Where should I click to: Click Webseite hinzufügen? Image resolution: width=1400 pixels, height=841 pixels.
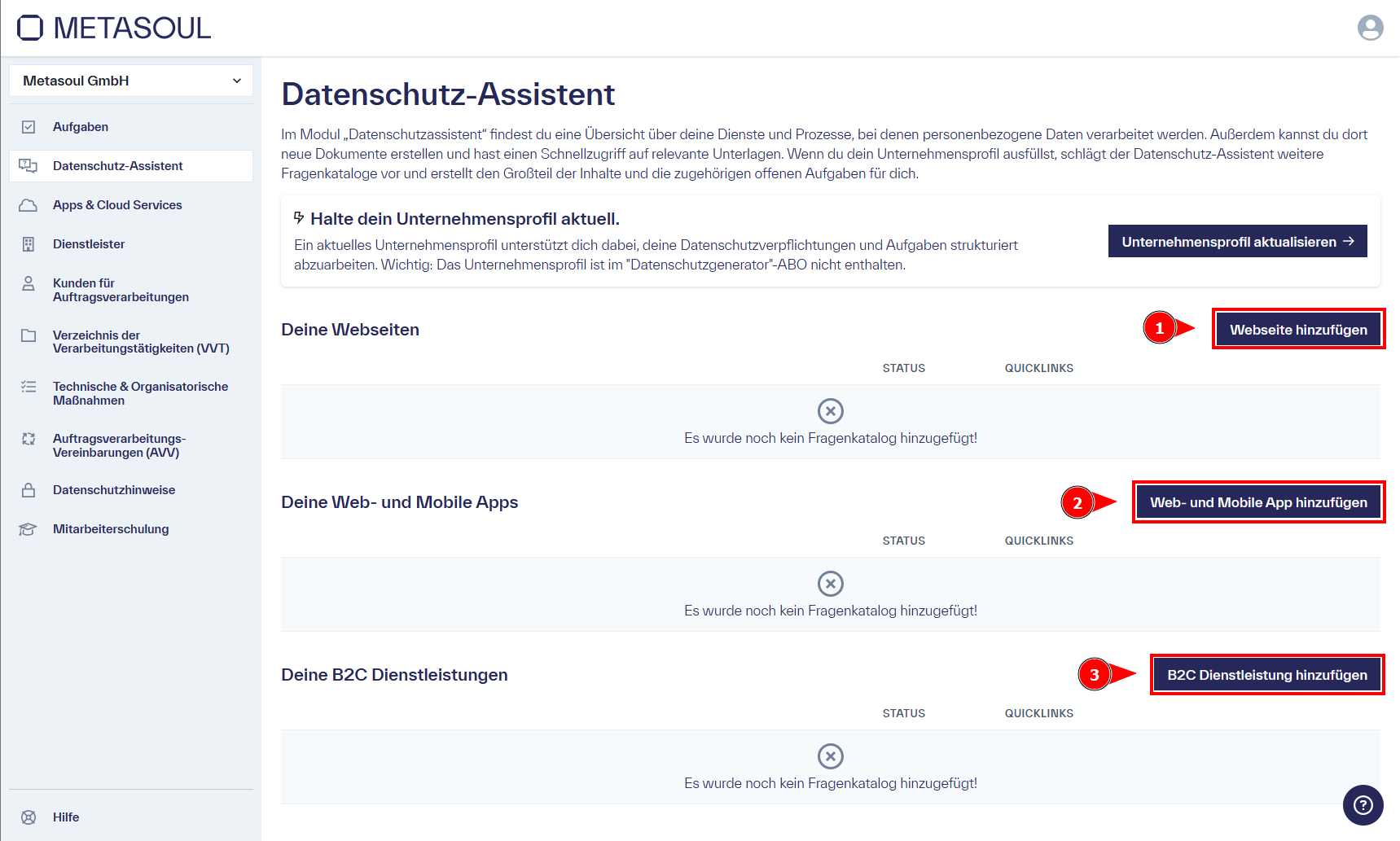click(x=1297, y=329)
